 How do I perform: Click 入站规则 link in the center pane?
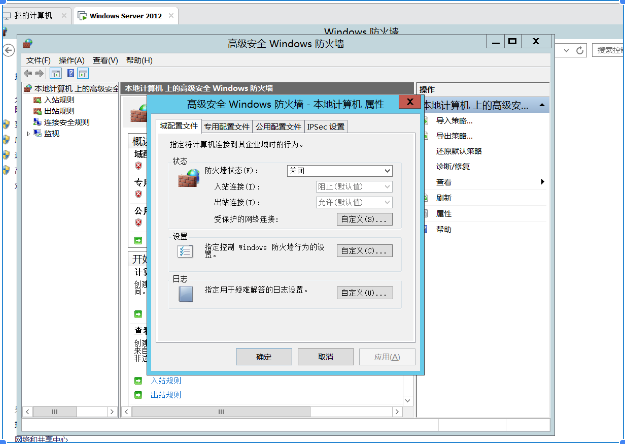166,381
